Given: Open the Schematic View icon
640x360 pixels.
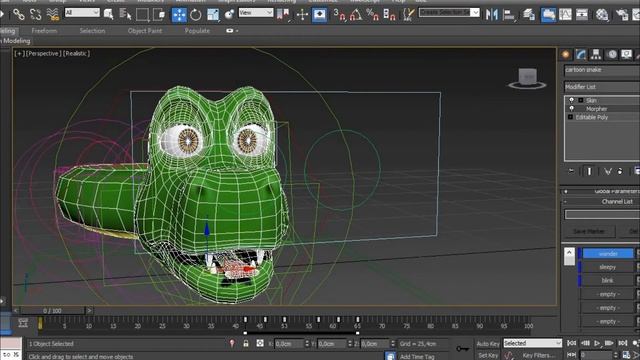Looking at the screenshot, I should click(582, 15).
